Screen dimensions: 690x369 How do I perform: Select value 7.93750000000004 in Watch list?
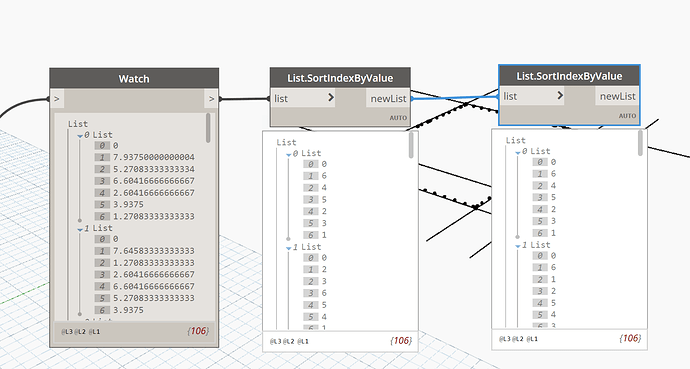pyautogui.click(x=154, y=157)
